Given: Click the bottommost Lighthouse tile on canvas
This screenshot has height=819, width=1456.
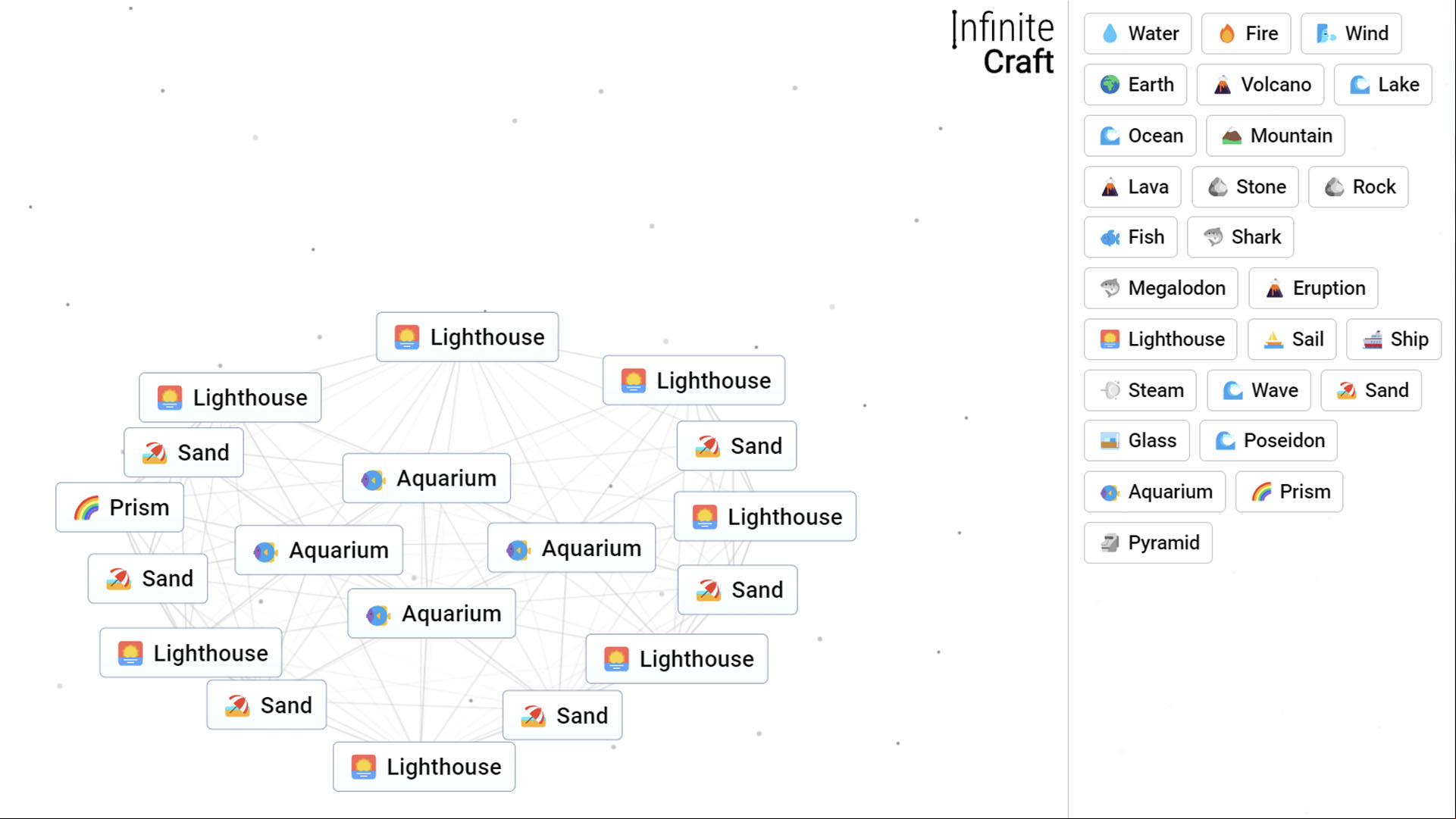Looking at the screenshot, I should tap(424, 767).
